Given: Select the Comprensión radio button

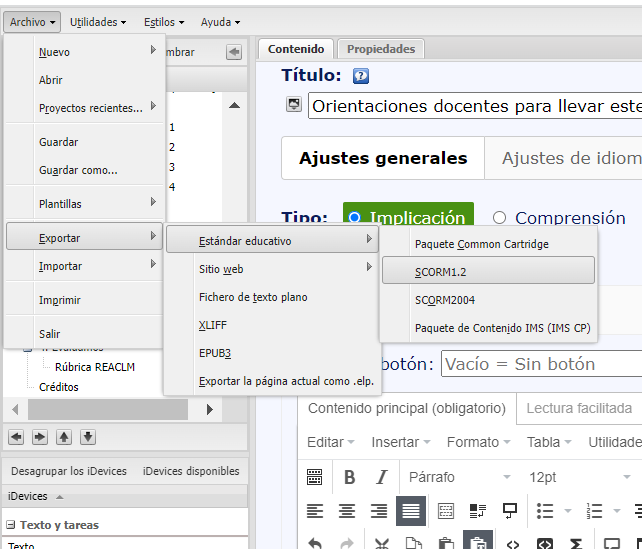Looking at the screenshot, I should coord(499,217).
